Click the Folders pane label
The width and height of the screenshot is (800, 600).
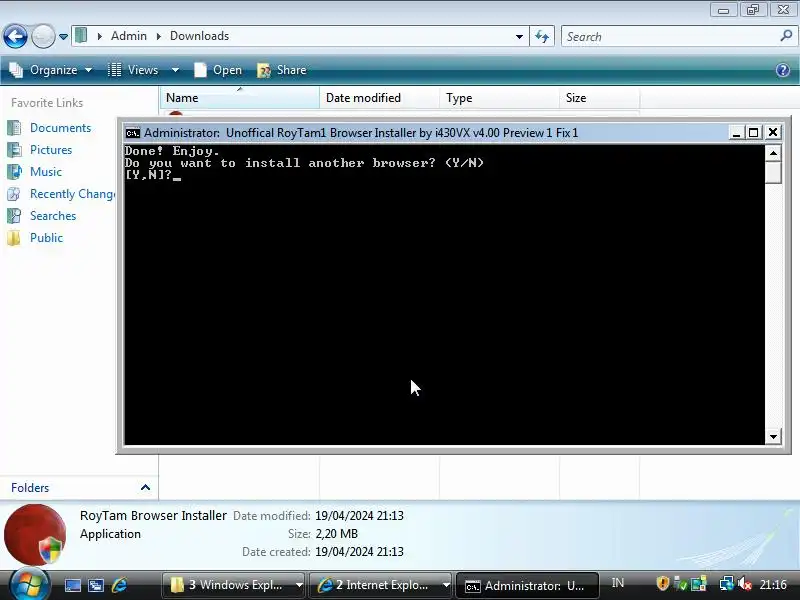[x=30, y=488]
